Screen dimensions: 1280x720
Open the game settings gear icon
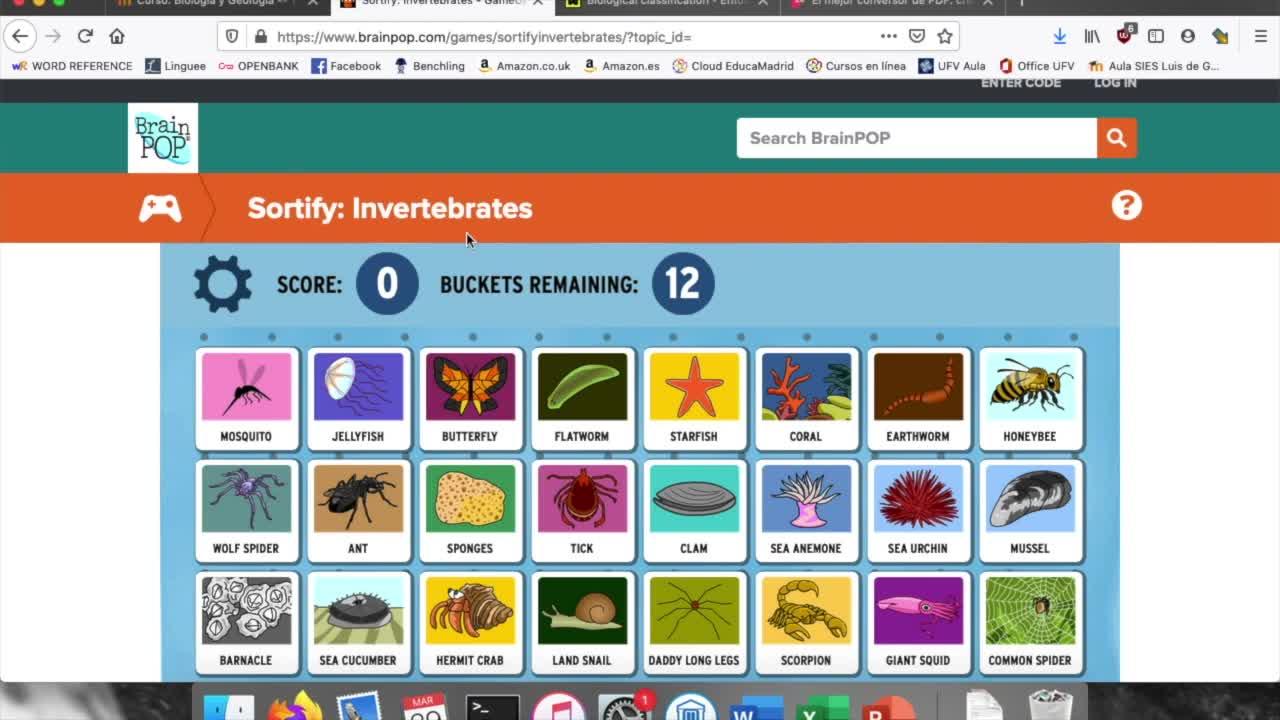(222, 284)
